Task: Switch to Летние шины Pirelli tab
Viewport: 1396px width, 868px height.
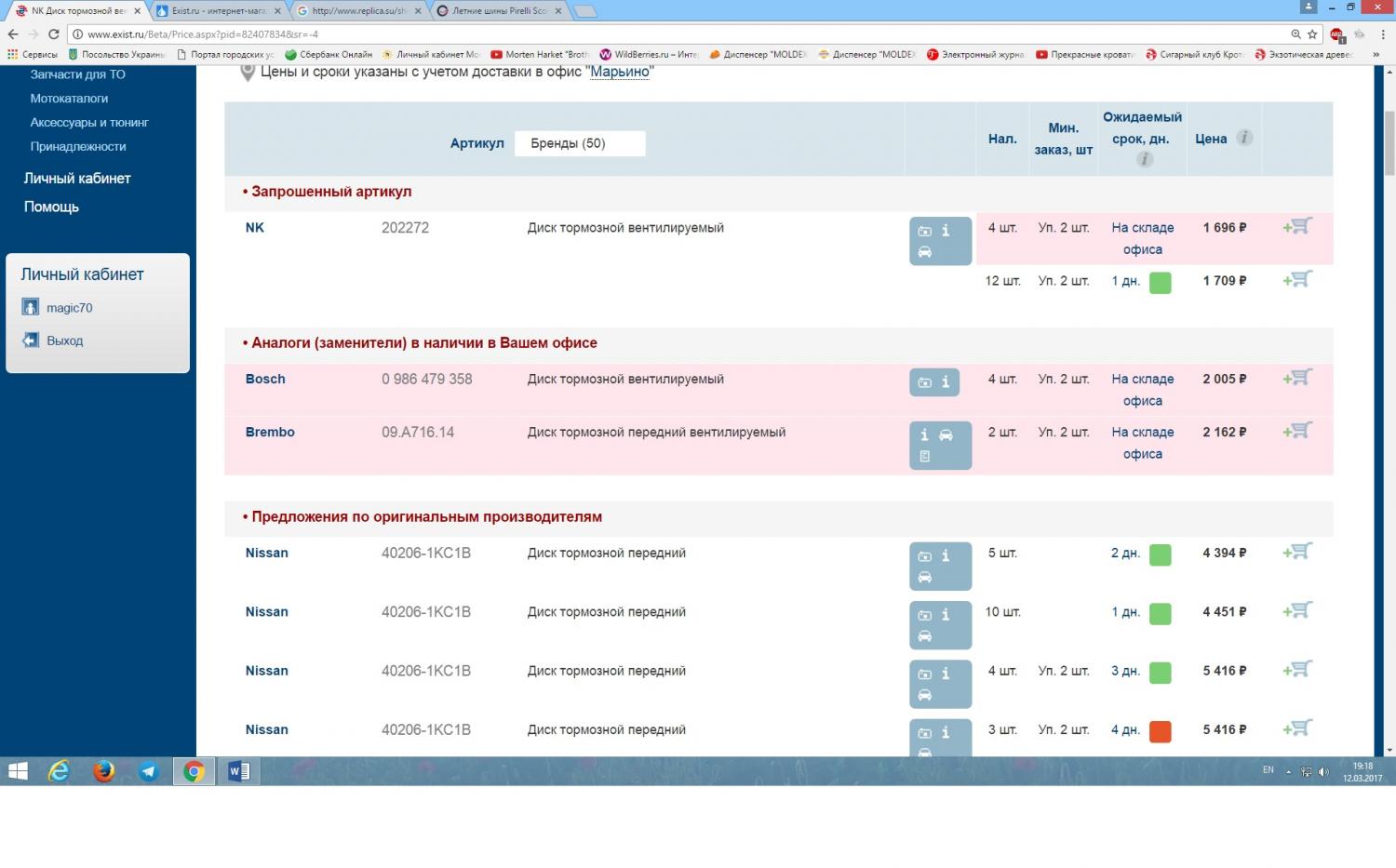Action: click(498, 11)
